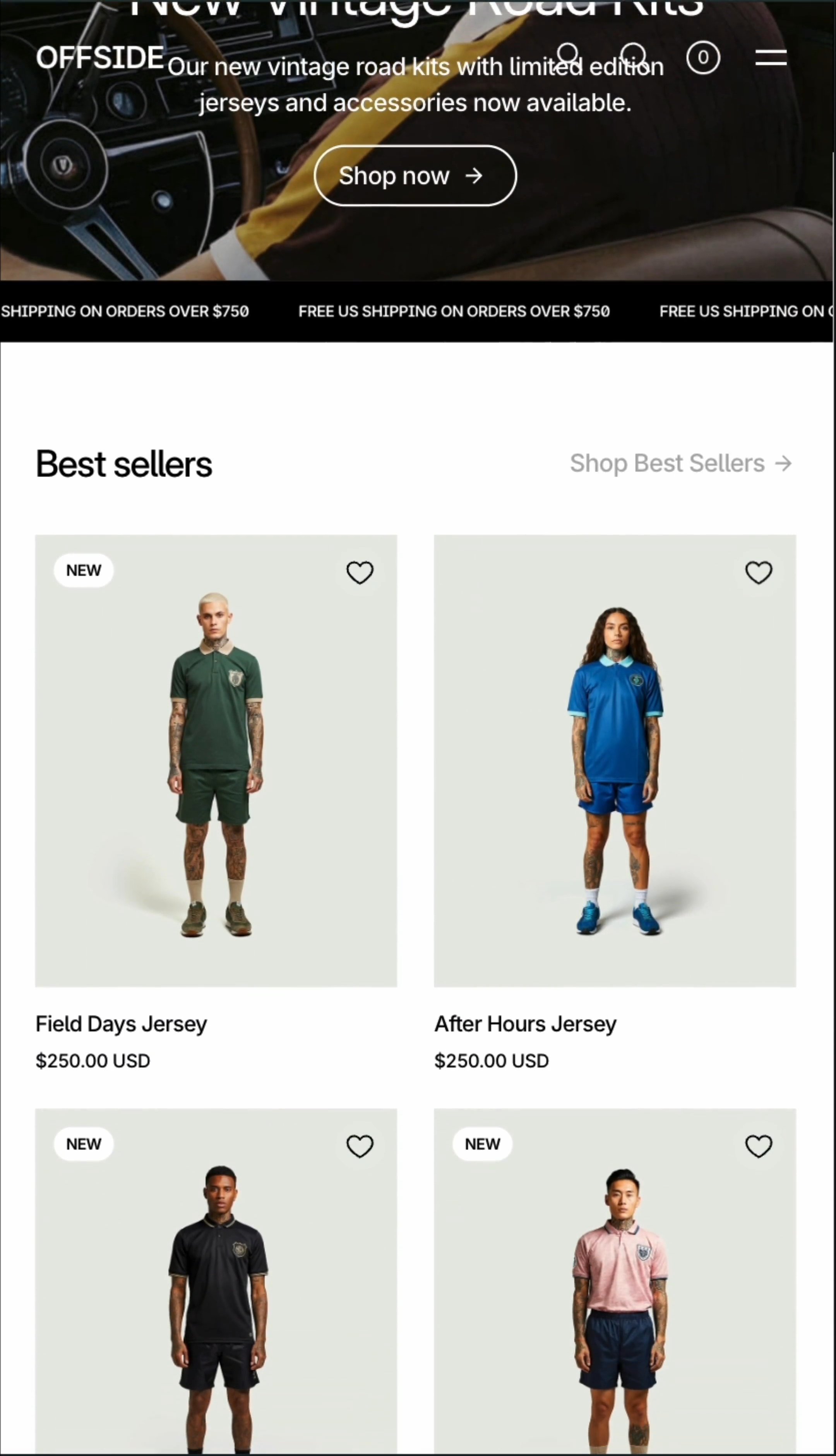This screenshot has height=1456, width=836.
Task: Go to homepage via OFFSIDE logo
Action: [x=100, y=57]
